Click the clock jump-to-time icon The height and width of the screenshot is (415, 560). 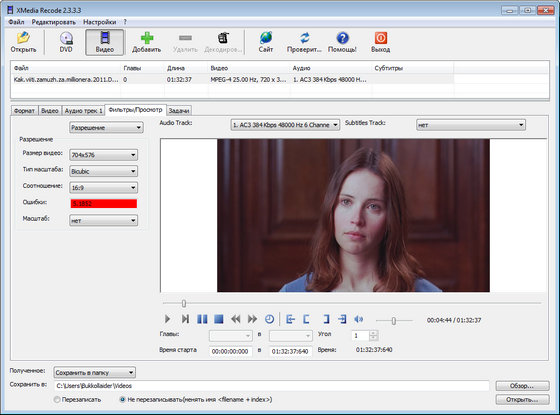point(269,319)
